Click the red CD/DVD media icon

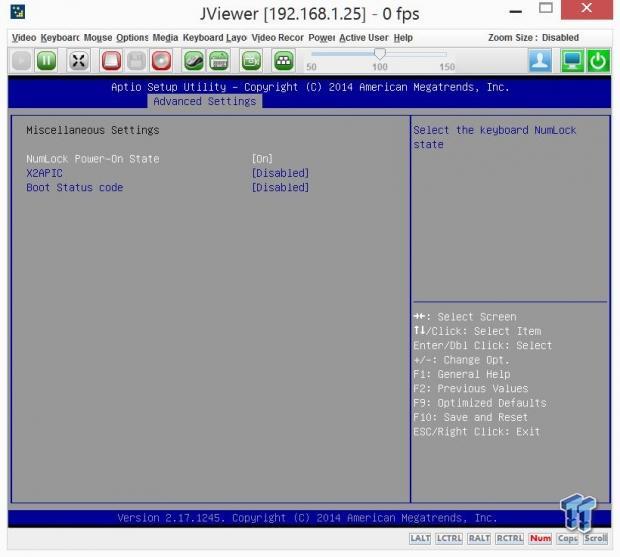(x=161, y=61)
